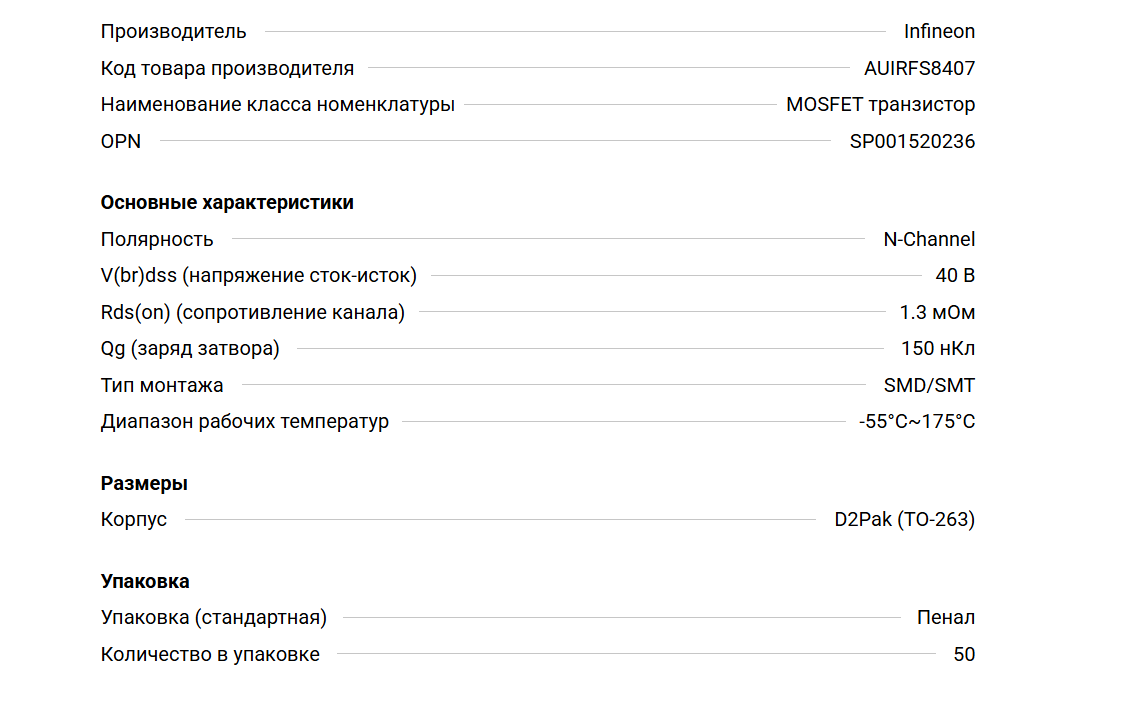Click the 'Тип монтажа' label
The image size is (1135, 714).
click(162, 386)
